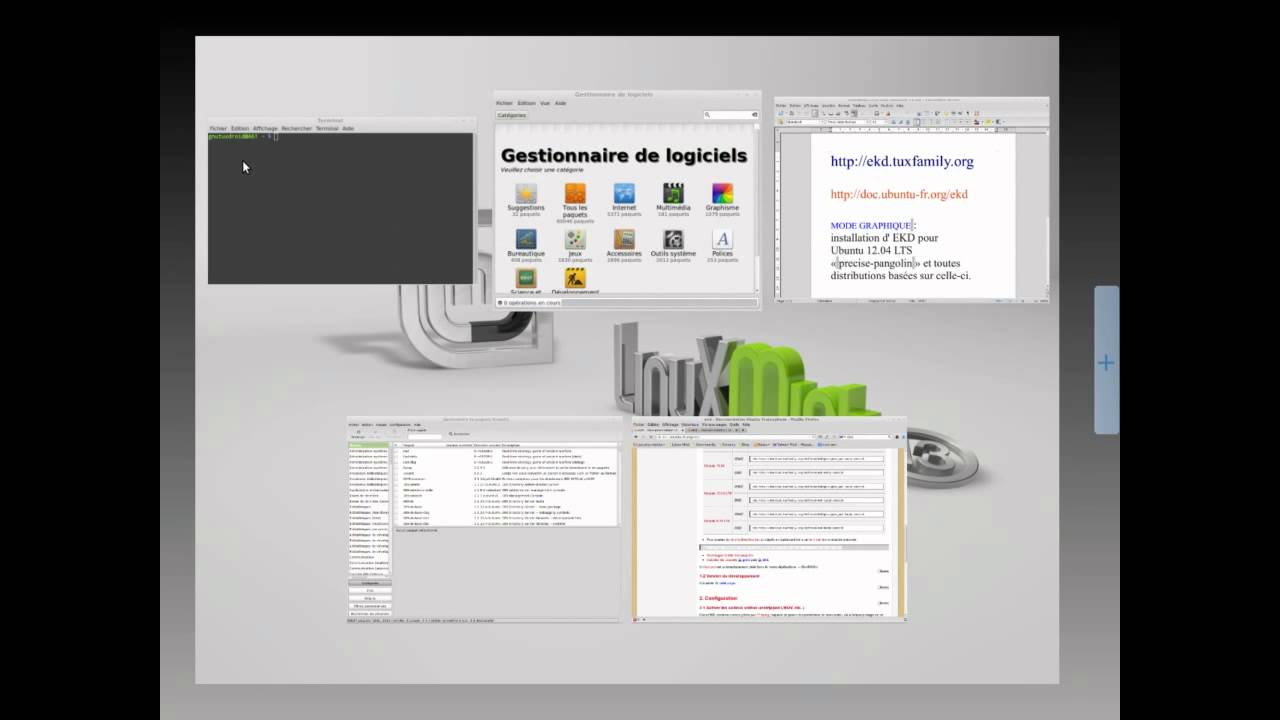Viewport: 1280px width, 720px height.
Task: Open Fichier menu in Gestionnaire de logiciels
Action: 504,103
